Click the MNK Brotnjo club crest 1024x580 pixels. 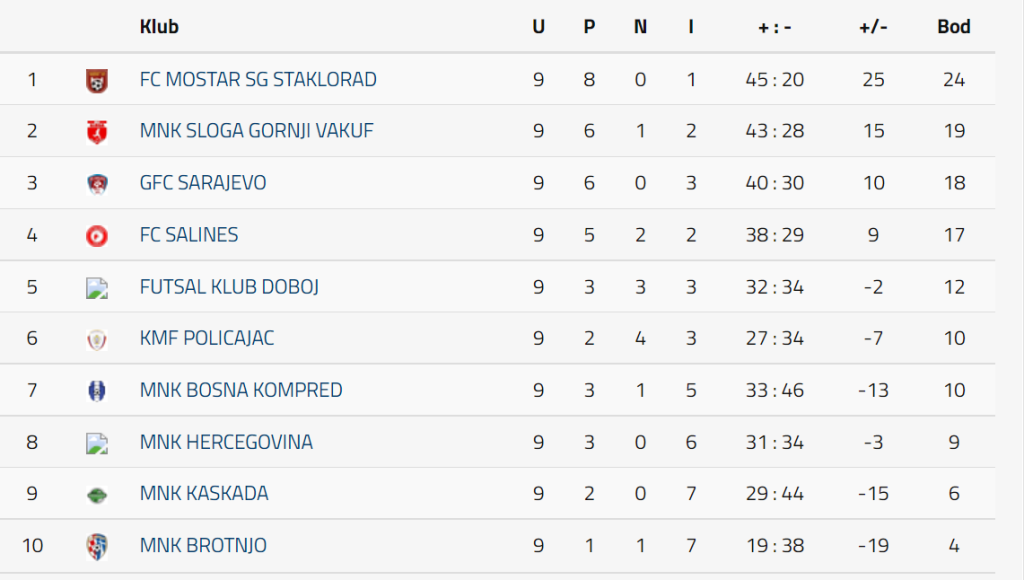(96, 546)
